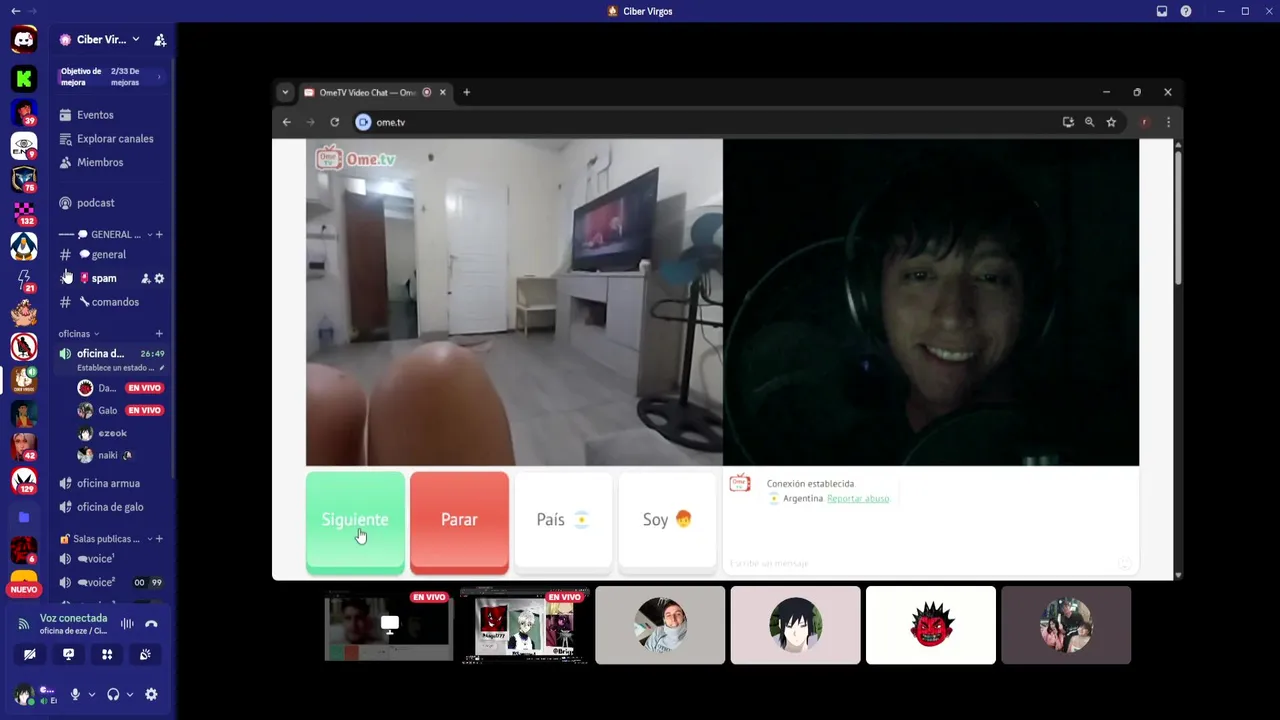
Task: Mute the microphone
Action: (75, 694)
